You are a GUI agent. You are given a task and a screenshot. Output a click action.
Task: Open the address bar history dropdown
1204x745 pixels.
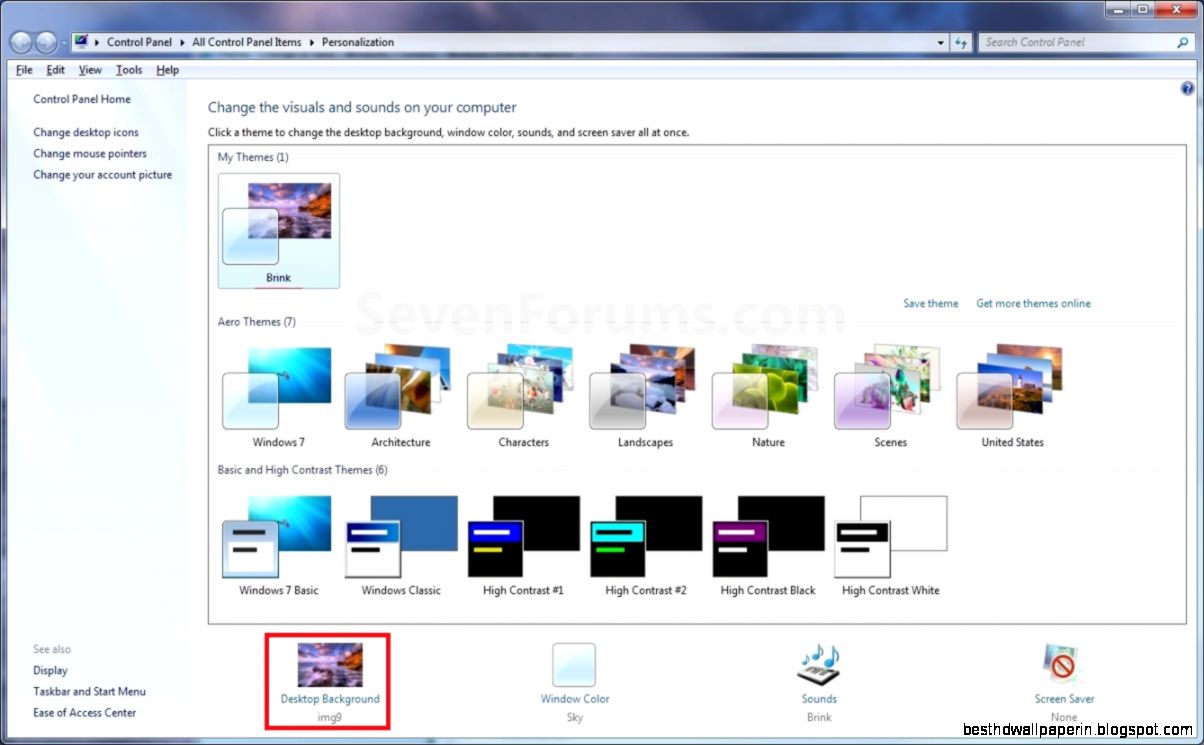point(939,42)
